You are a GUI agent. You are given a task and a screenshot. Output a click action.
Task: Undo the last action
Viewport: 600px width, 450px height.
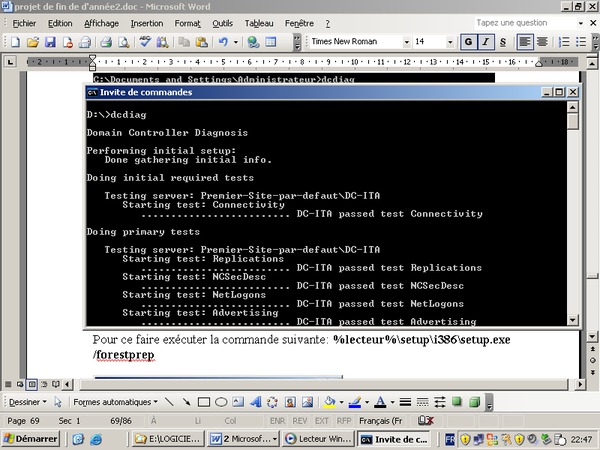click(223, 42)
